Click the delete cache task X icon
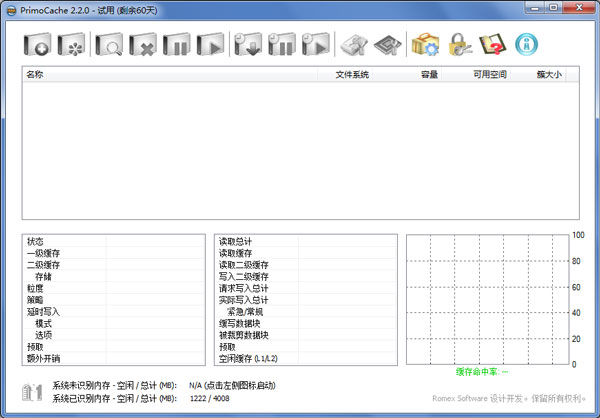The height and width of the screenshot is (418, 600). coord(143,44)
